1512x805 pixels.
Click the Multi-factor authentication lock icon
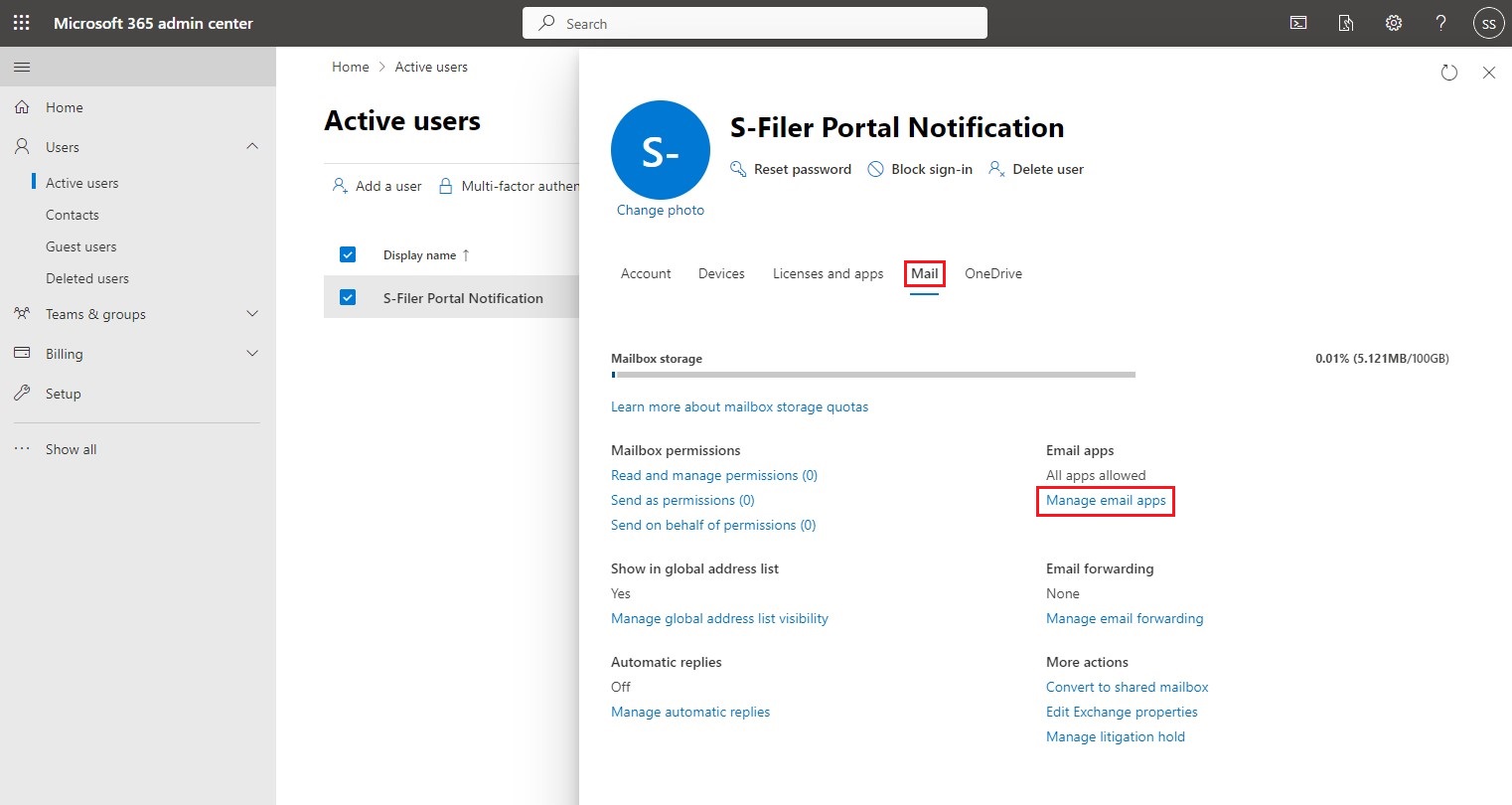coord(445,186)
